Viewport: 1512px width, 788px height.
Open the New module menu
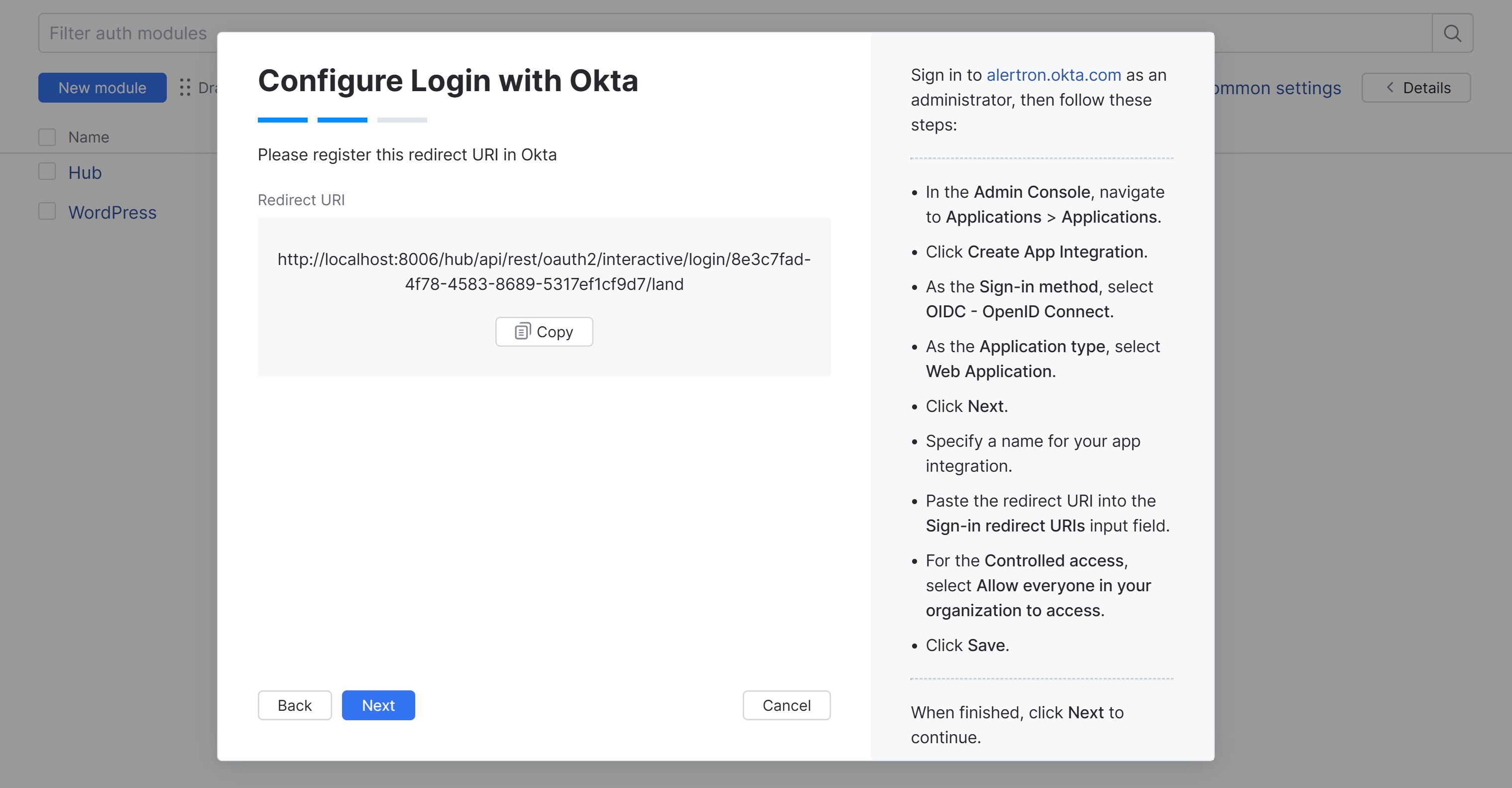[102, 88]
